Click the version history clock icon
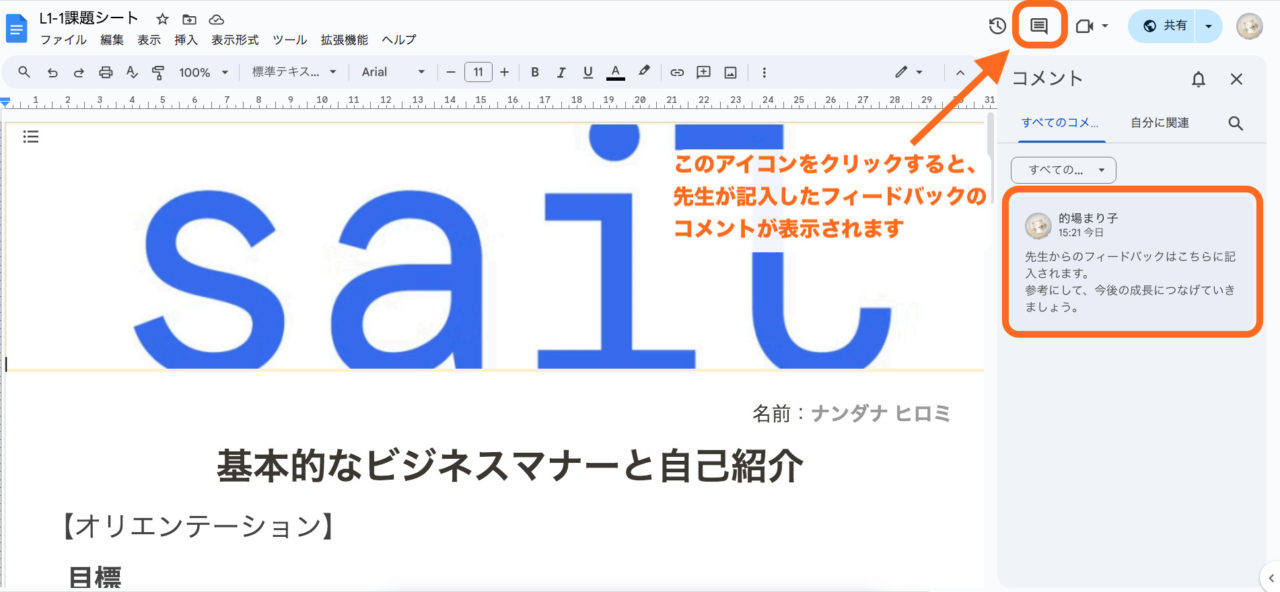Viewport: 1280px width, 592px height. (x=997, y=26)
